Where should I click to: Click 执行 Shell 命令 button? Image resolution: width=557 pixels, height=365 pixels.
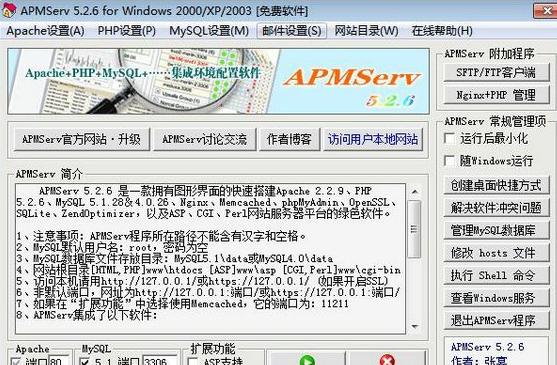pos(496,276)
